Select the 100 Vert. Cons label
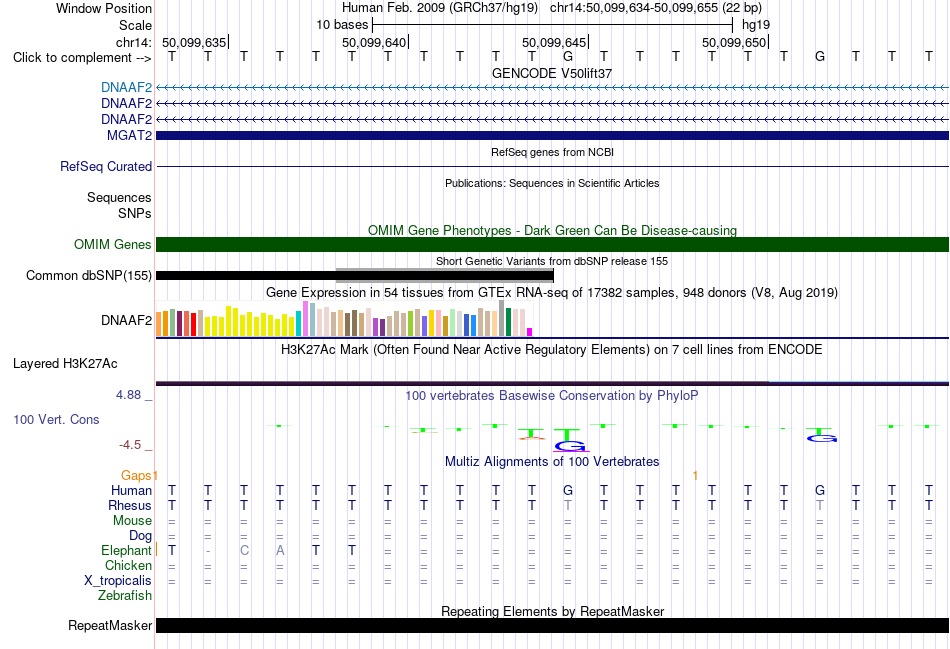 tap(56, 419)
